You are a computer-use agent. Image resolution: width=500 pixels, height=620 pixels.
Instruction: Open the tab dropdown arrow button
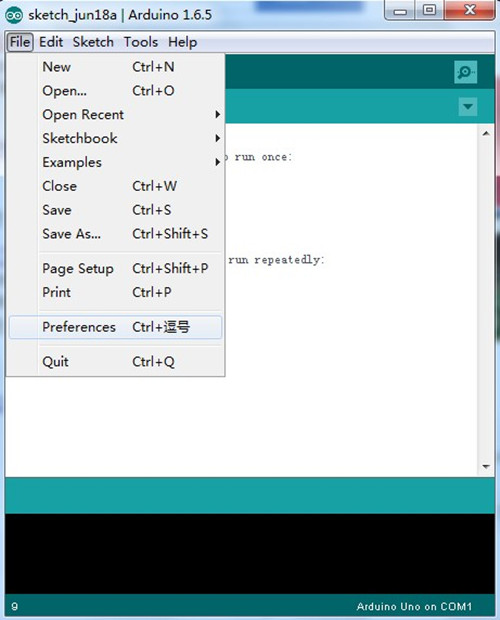pos(468,106)
